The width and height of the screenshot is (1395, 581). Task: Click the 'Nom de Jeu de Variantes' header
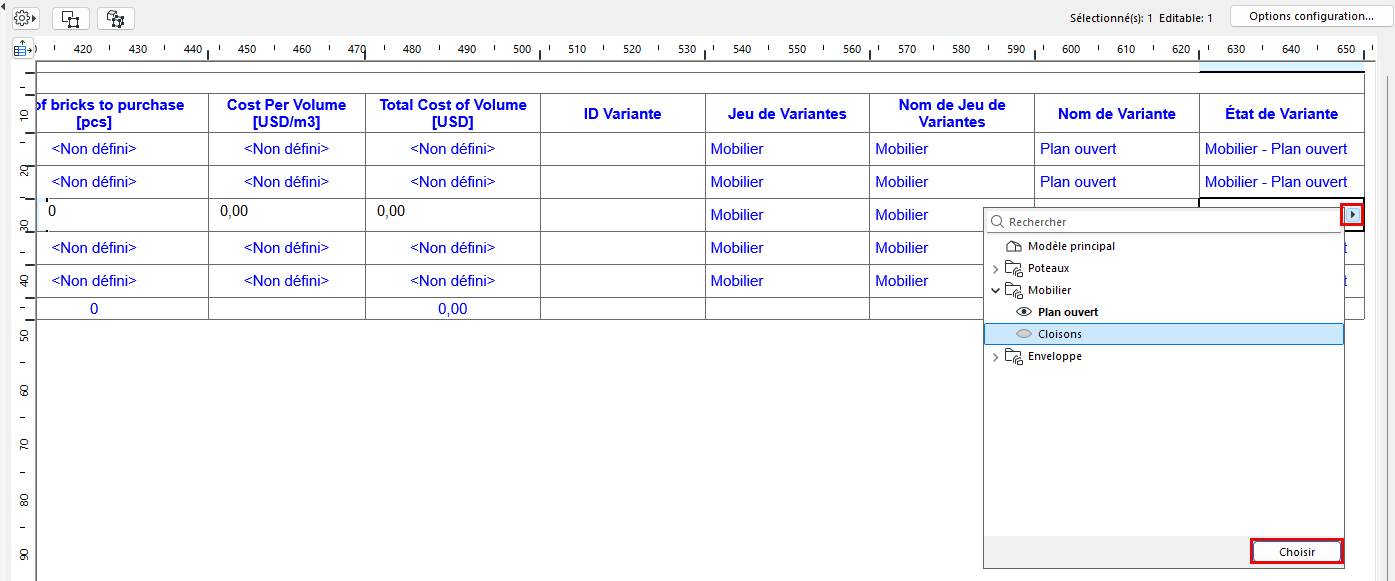pyautogui.click(x=952, y=113)
